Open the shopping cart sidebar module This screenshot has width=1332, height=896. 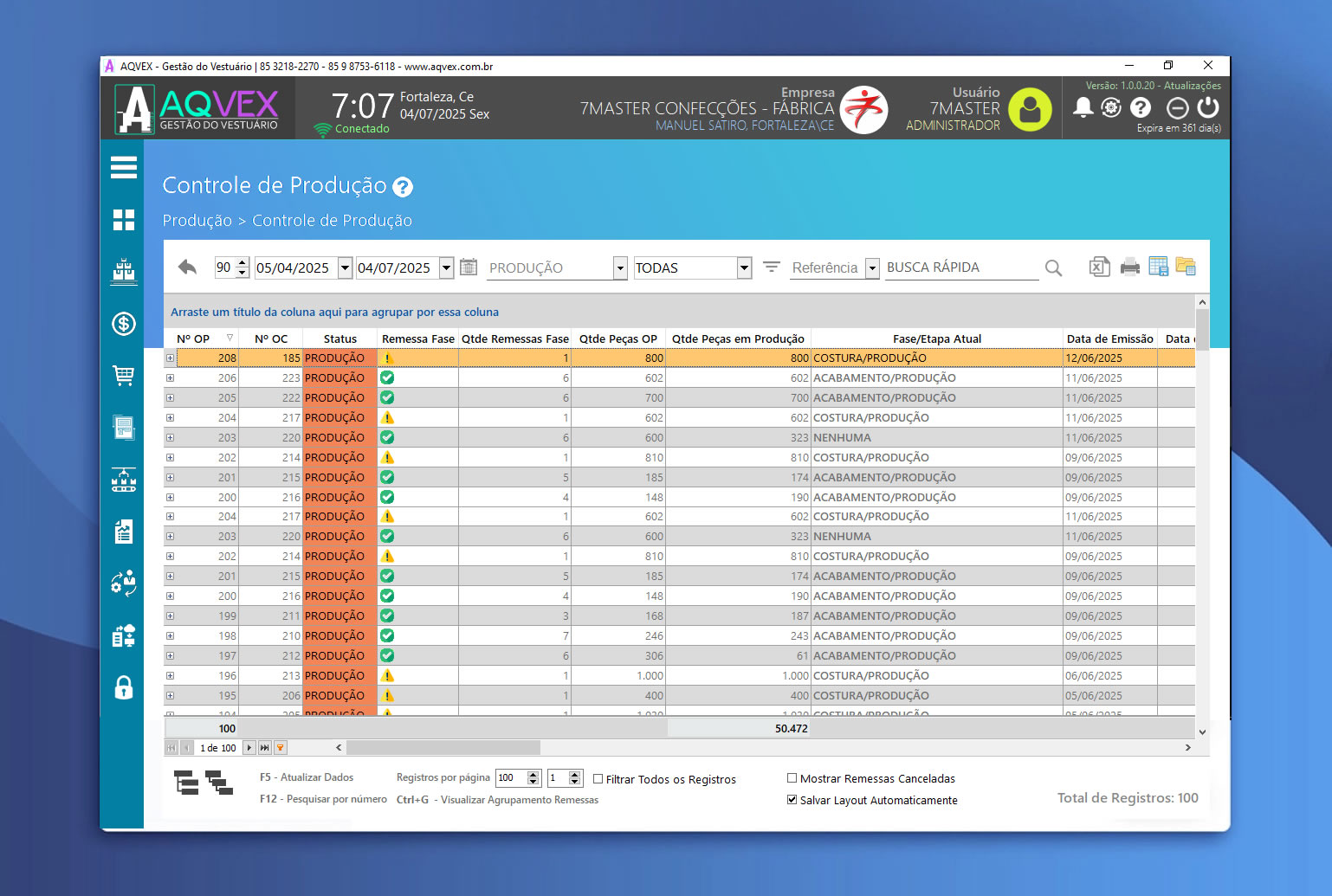click(123, 376)
